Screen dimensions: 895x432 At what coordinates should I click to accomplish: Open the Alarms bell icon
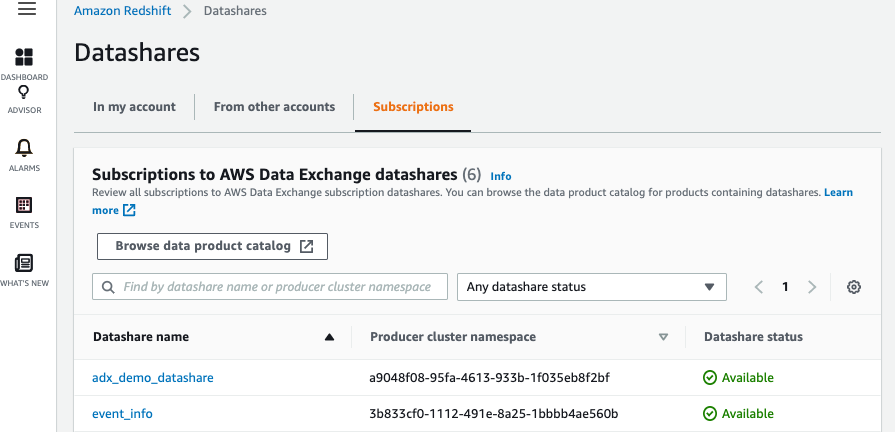pos(24,148)
